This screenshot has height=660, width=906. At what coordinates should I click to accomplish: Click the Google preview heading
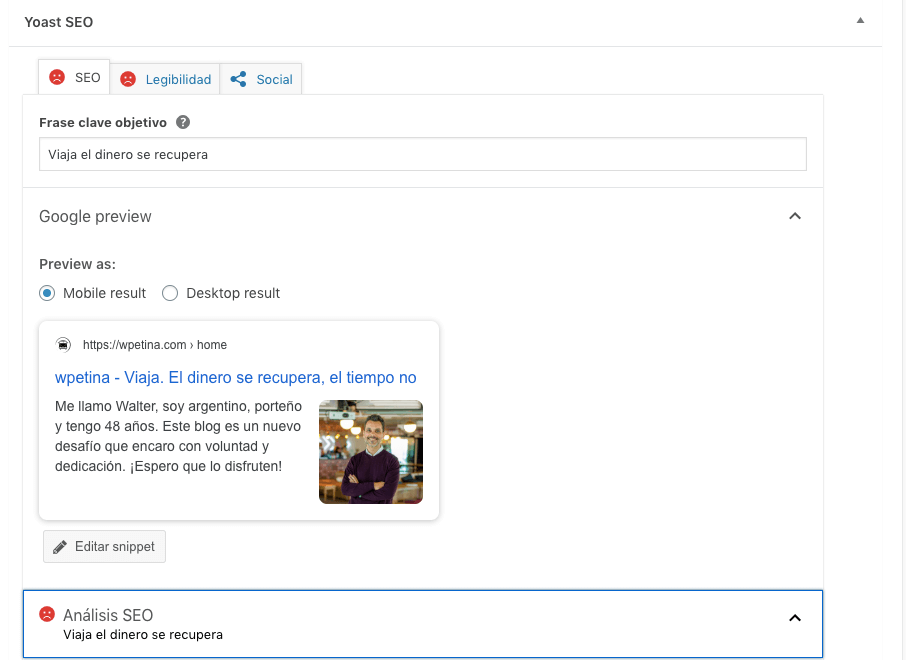(95, 216)
